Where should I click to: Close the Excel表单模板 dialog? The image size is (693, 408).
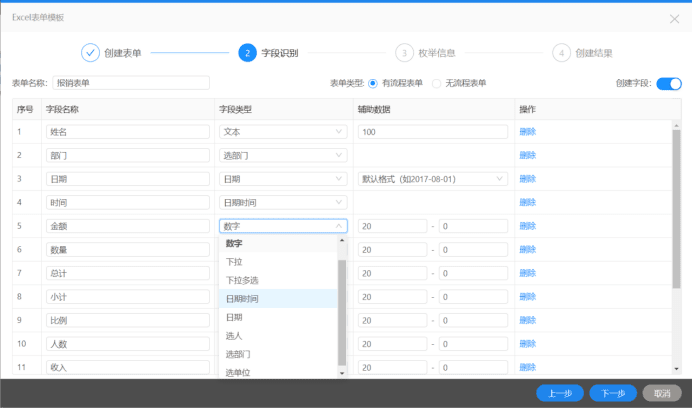(674, 19)
